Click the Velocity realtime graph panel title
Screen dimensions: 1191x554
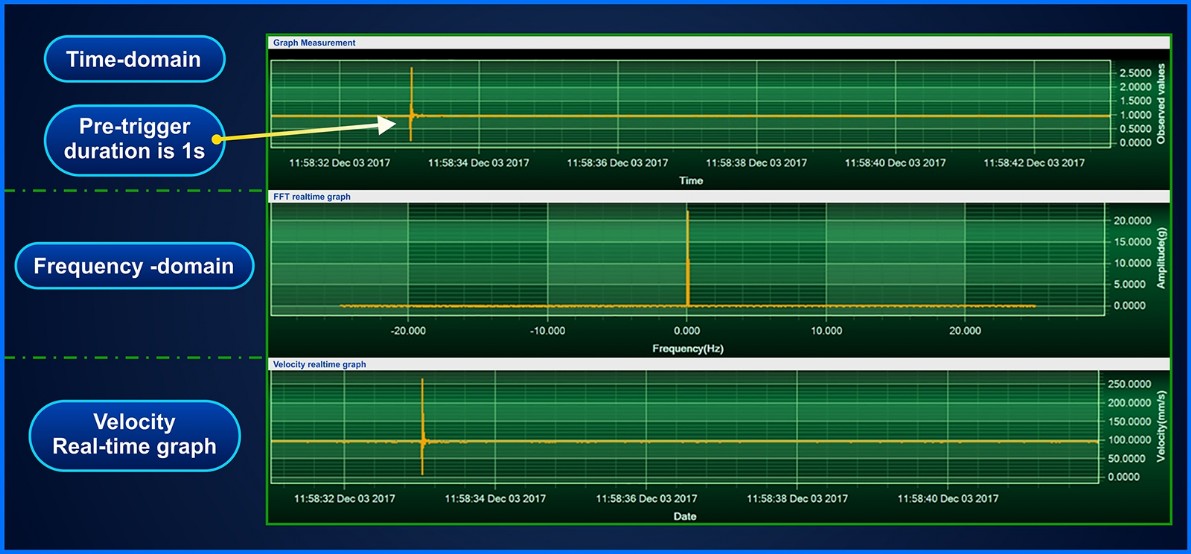click(319, 364)
